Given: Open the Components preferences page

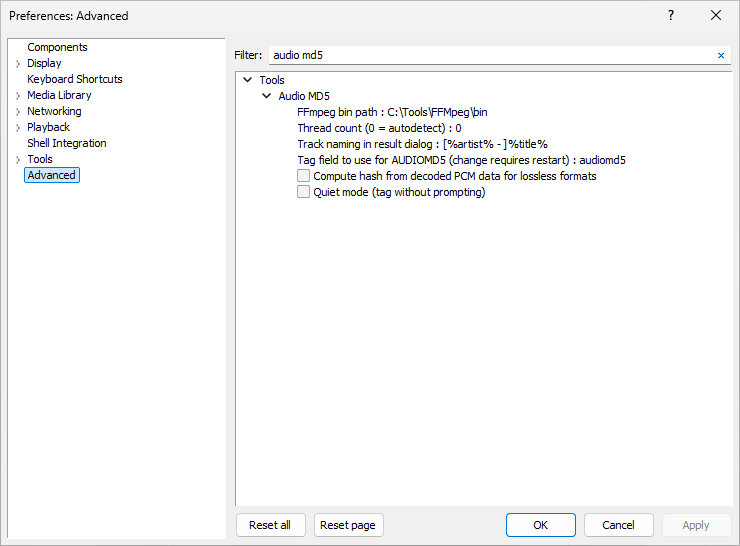Looking at the screenshot, I should coord(57,47).
